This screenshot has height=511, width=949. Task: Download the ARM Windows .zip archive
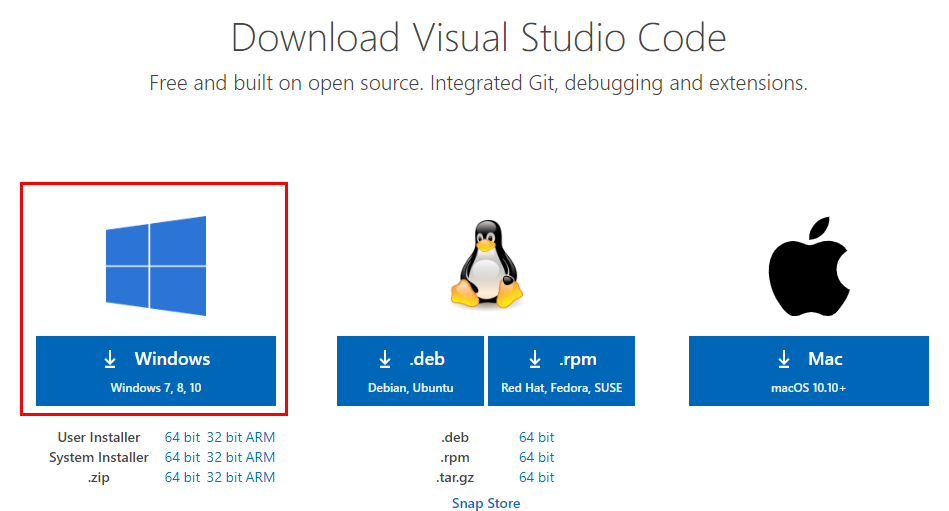260,477
